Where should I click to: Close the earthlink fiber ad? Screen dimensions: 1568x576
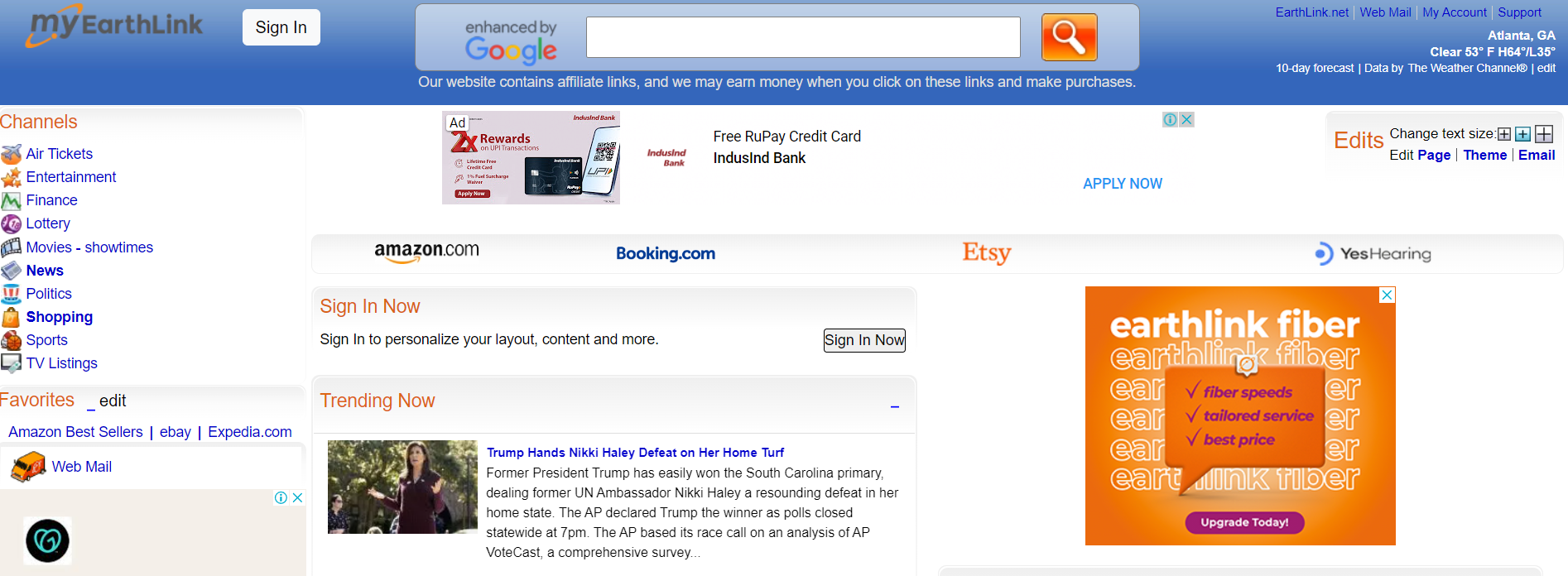pyautogui.click(x=1388, y=295)
